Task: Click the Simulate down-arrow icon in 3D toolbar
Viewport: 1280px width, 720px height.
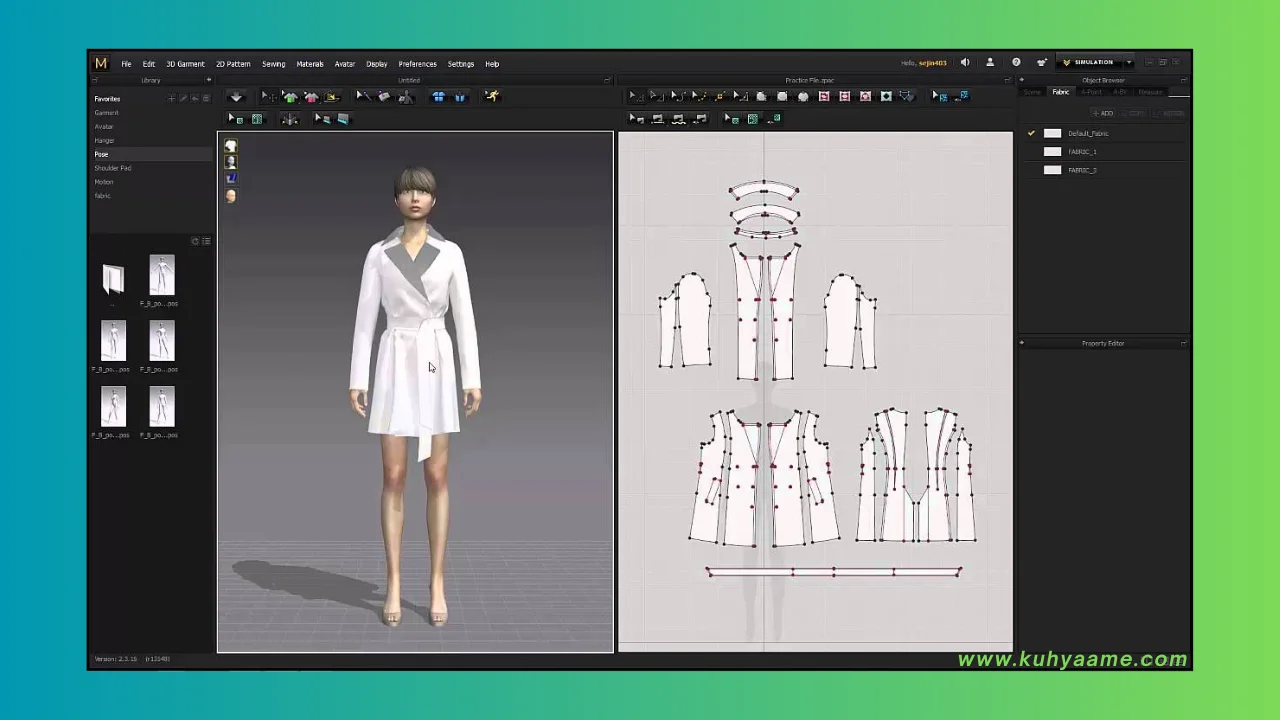Action: 236,97
